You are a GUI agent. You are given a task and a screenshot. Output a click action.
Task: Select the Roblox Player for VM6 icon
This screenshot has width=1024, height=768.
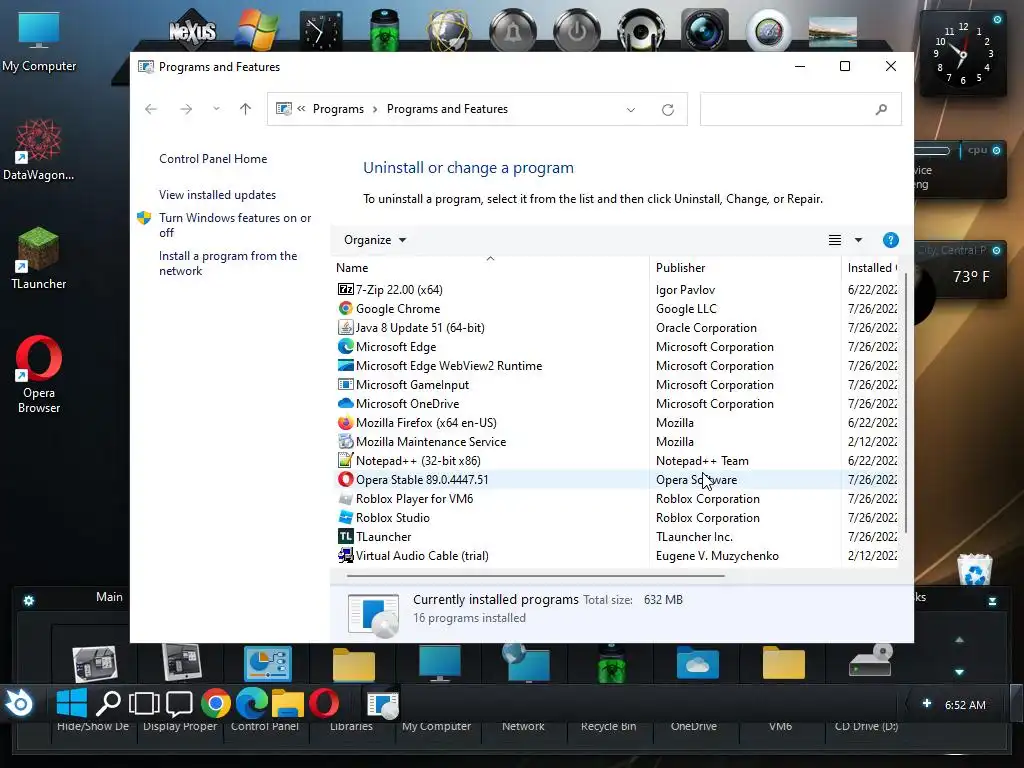pos(345,498)
